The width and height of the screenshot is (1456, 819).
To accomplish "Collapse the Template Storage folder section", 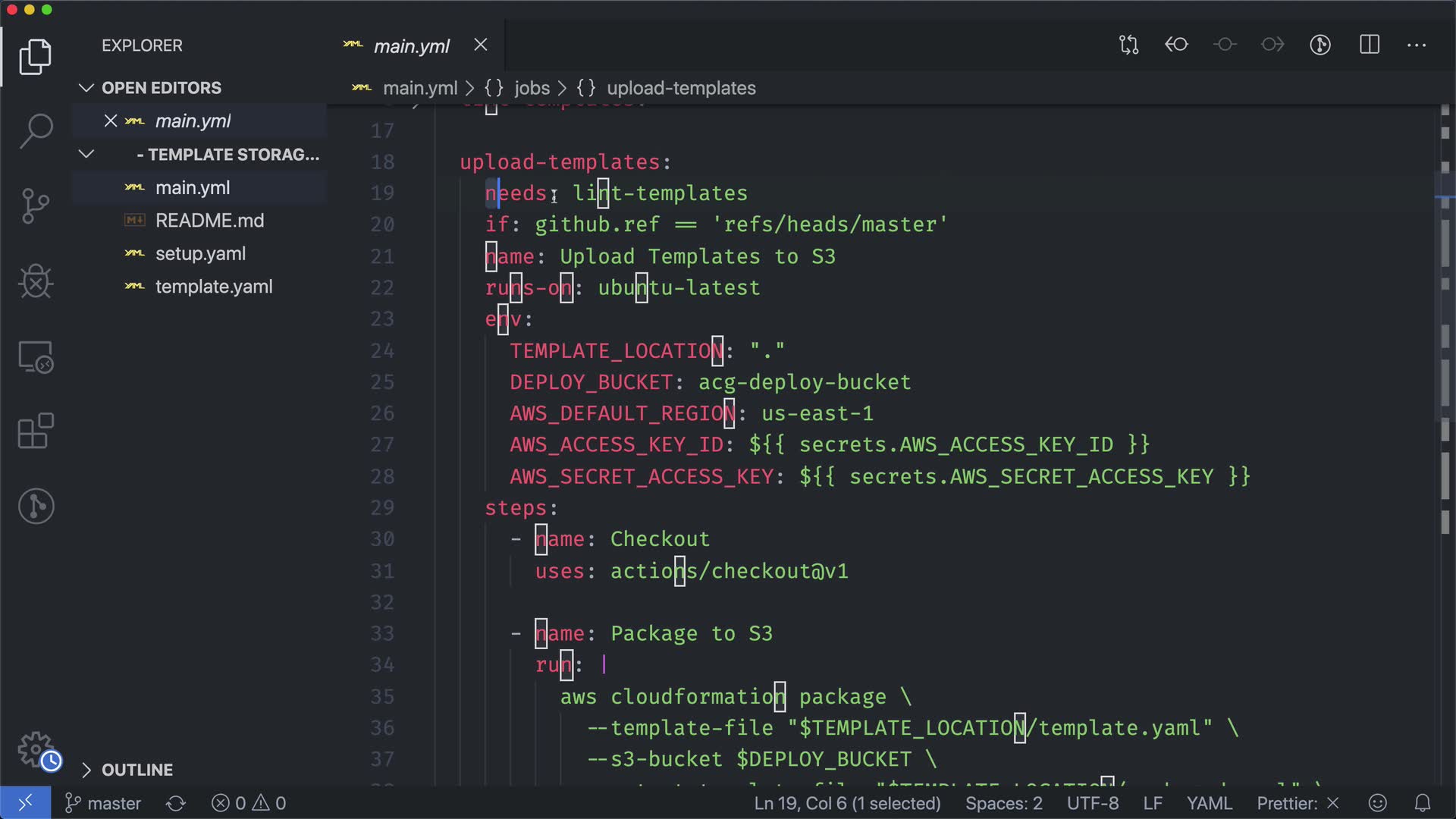I will pyautogui.click(x=86, y=155).
